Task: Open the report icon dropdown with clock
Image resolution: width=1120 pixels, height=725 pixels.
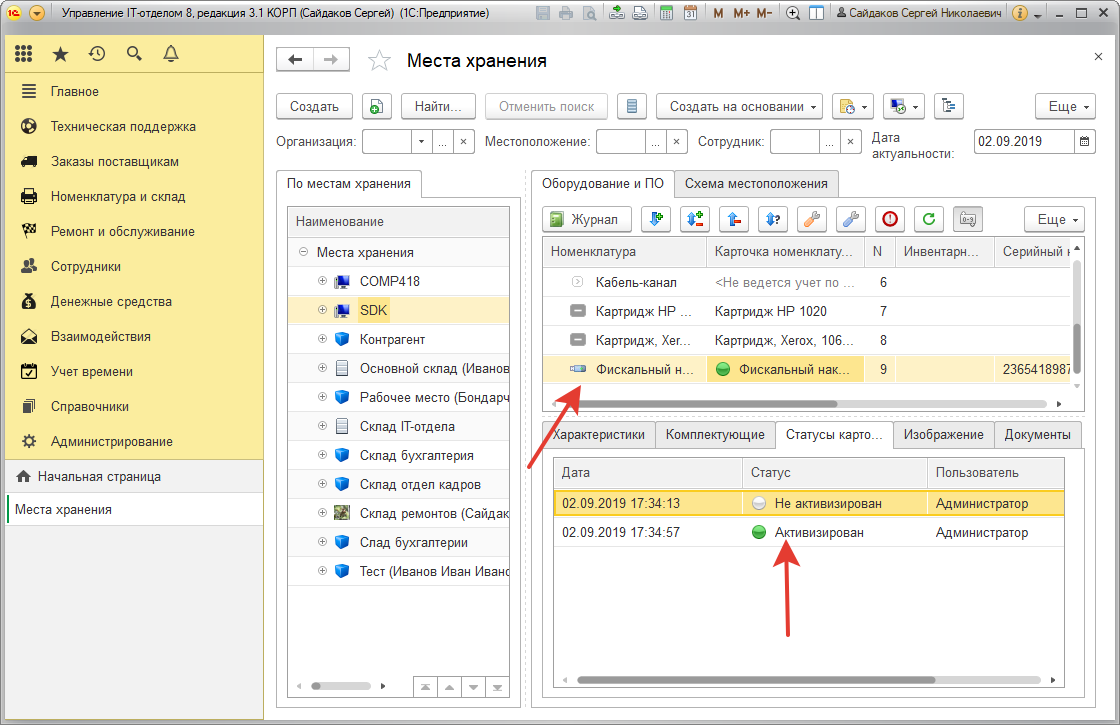Action: (x=852, y=106)
